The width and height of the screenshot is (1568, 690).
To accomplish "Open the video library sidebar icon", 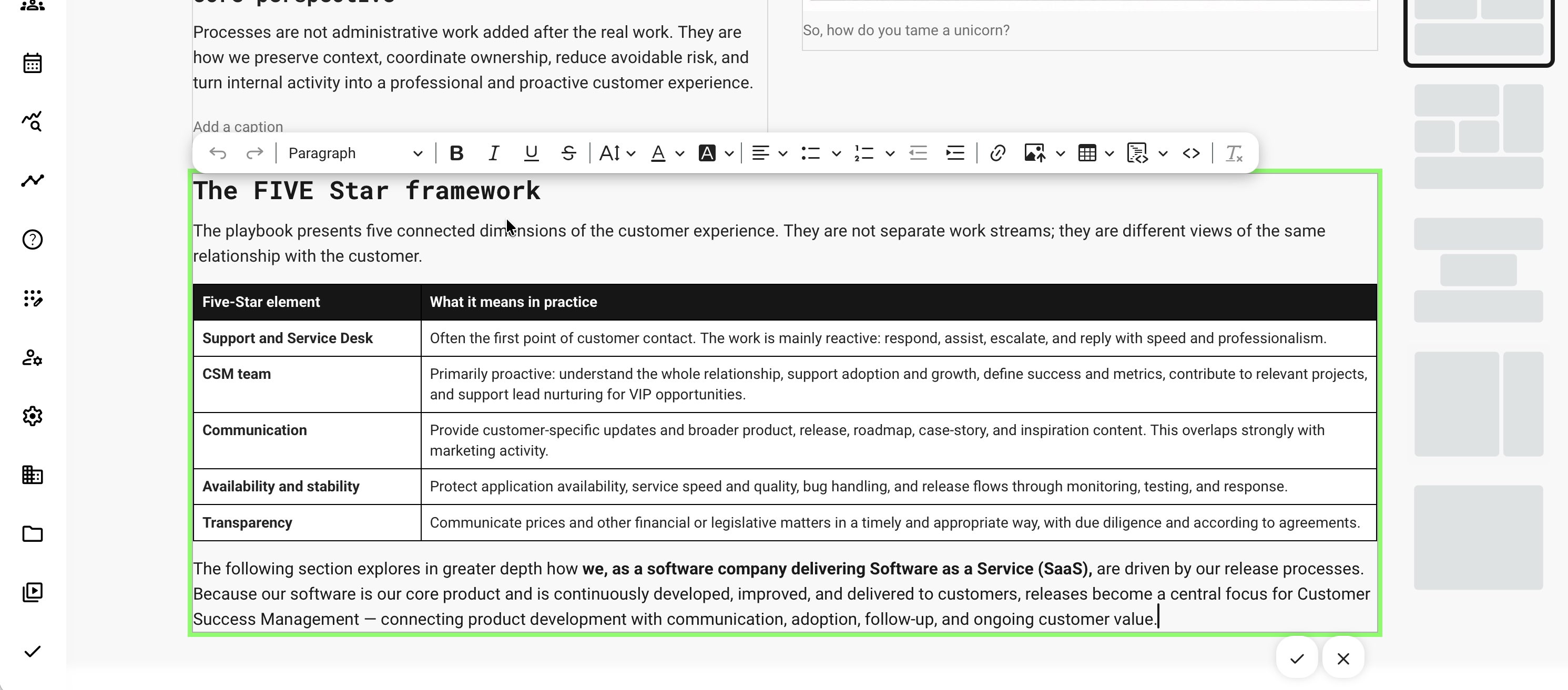I will pyautogui.click(x=33, y=593).
